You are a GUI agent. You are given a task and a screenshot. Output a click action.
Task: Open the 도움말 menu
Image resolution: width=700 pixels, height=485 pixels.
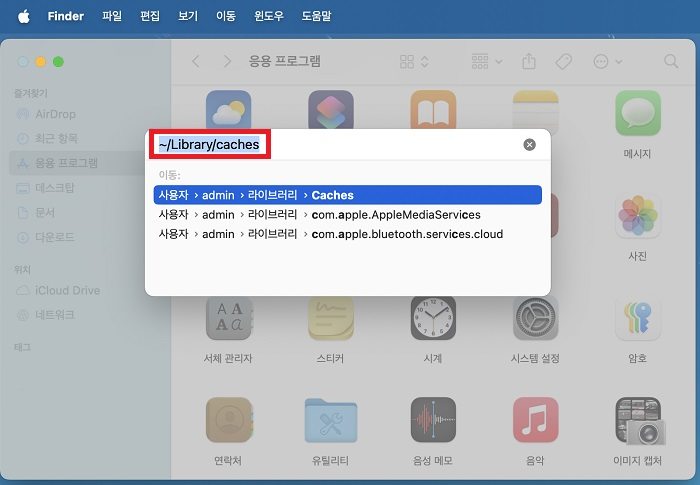tap(316, 16)
